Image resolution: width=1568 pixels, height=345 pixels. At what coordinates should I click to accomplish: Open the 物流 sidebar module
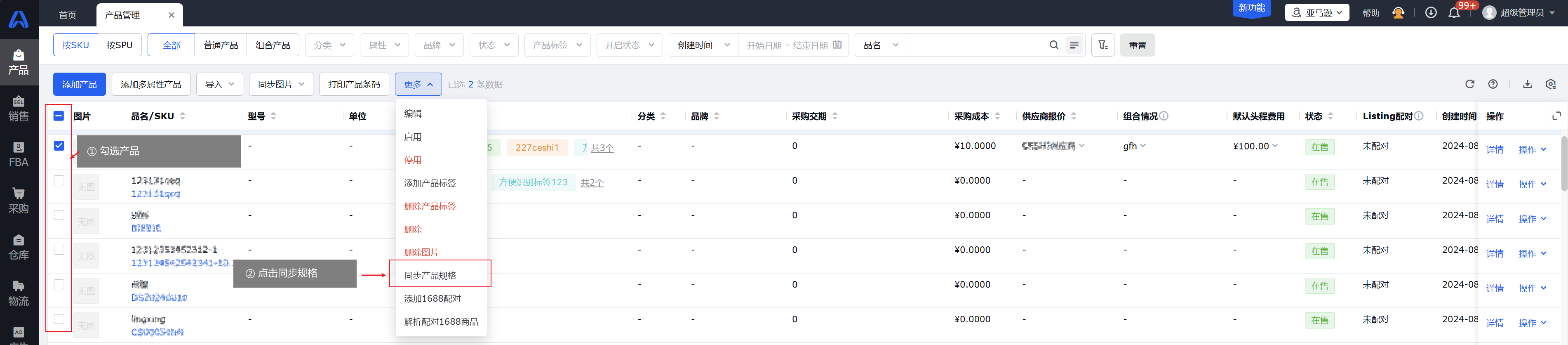(19, 294)
